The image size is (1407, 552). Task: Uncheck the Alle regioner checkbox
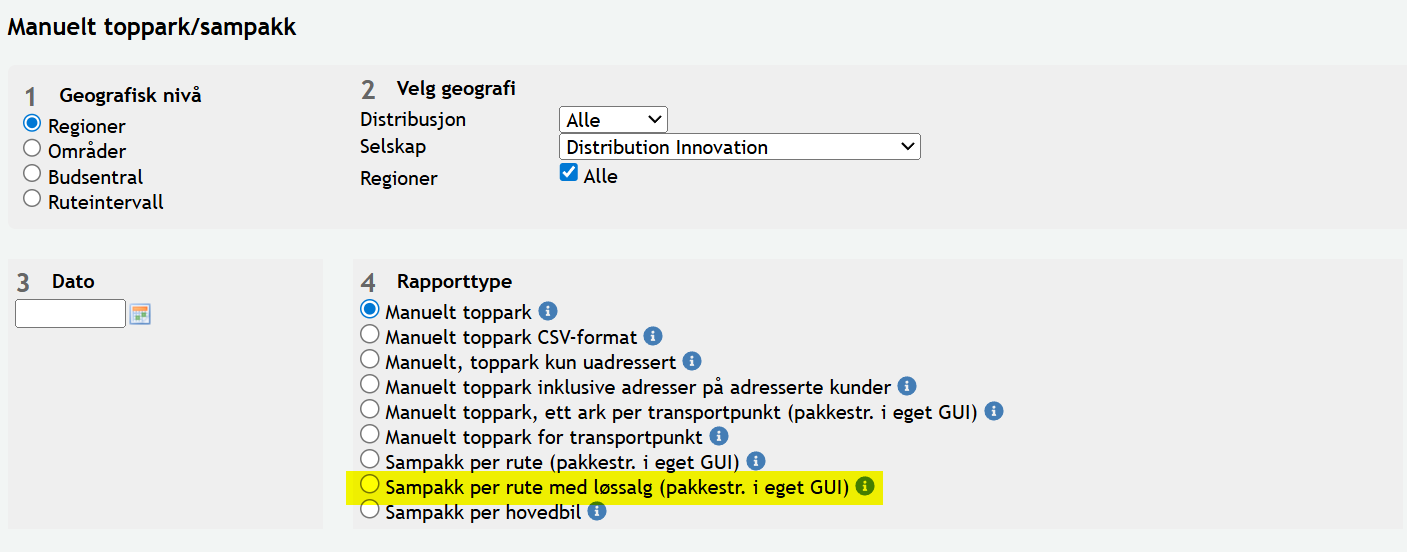(569, 172)
